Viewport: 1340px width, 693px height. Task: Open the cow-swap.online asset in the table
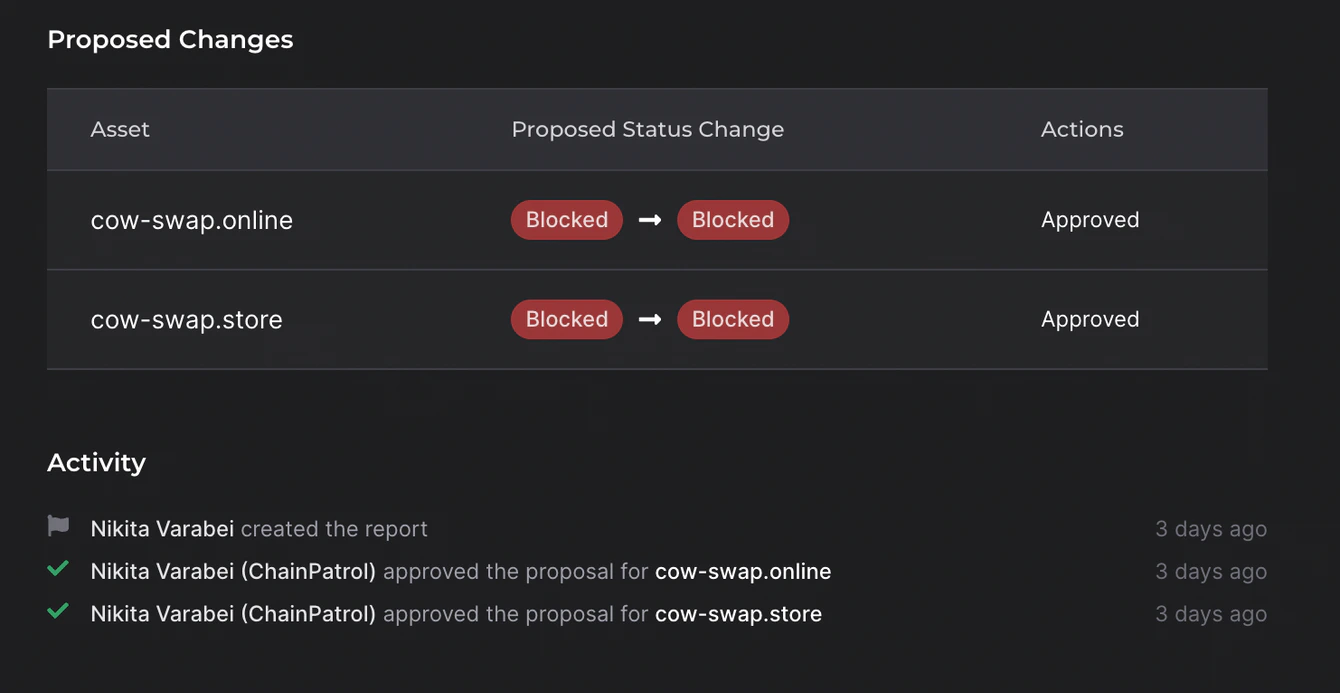(x=192, y=220)
